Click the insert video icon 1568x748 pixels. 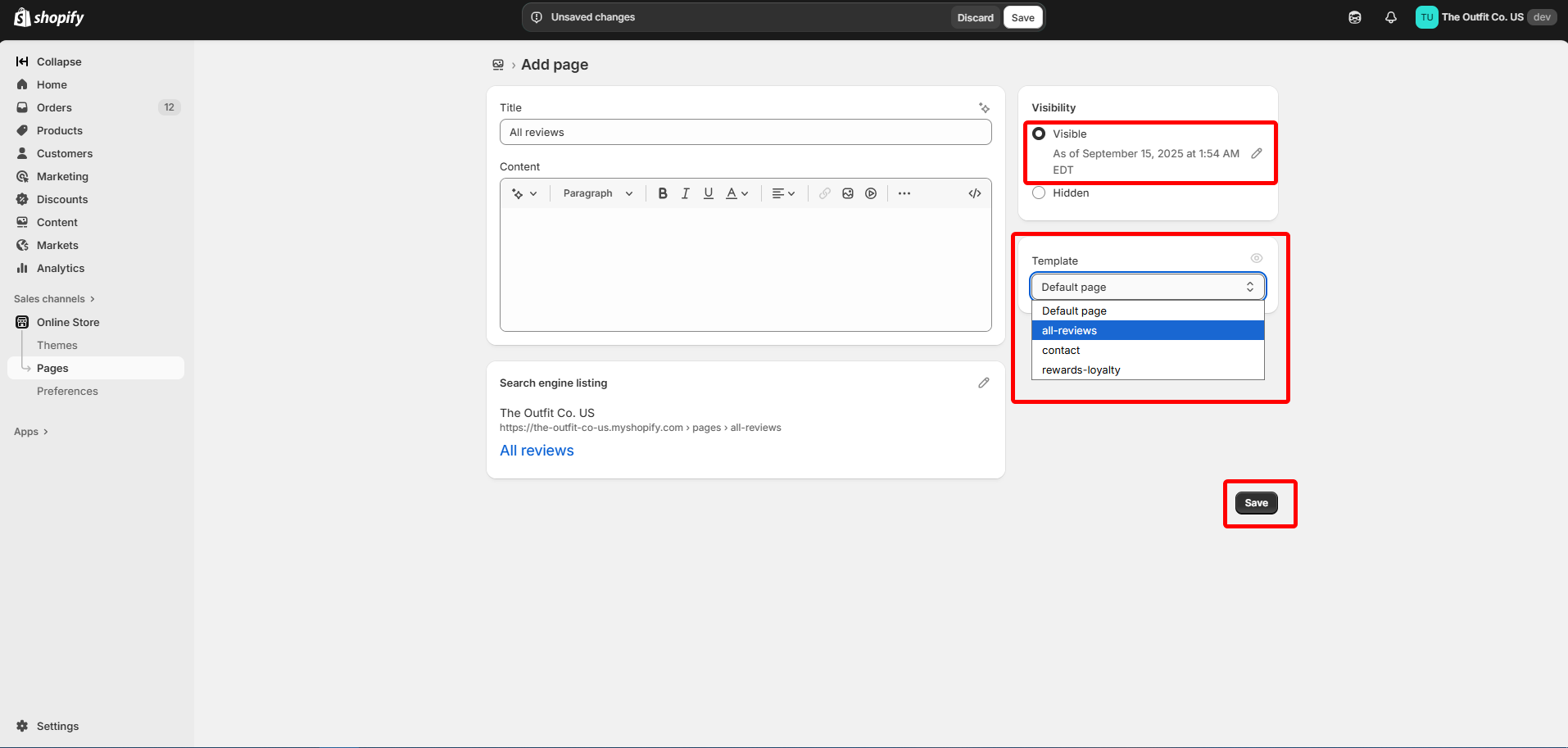[871, 193]
